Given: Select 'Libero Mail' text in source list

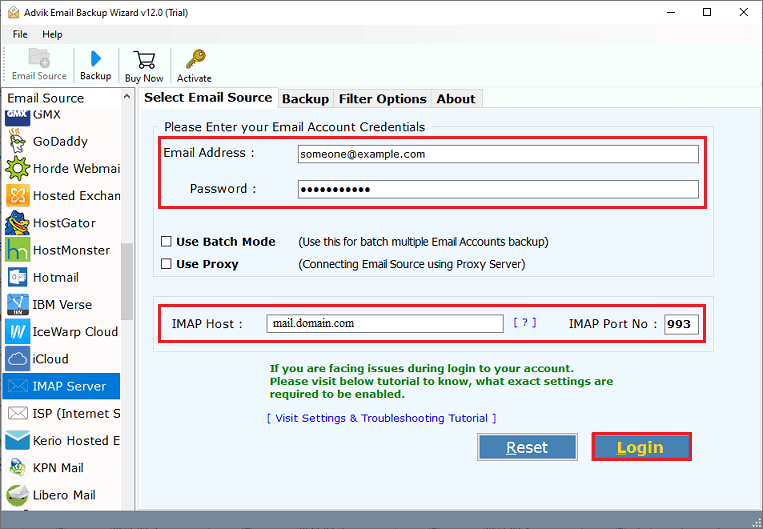Looking at the screenshot, I should (x=64, y=495).
